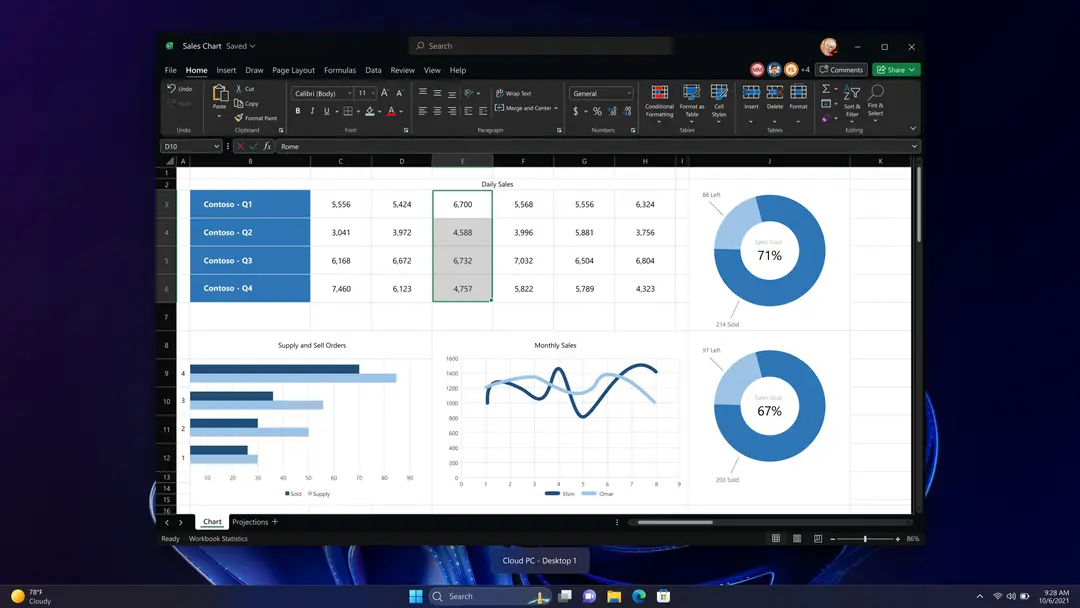Activate the Format Painter brush
Screen dimensions: 1080x608
239,118
